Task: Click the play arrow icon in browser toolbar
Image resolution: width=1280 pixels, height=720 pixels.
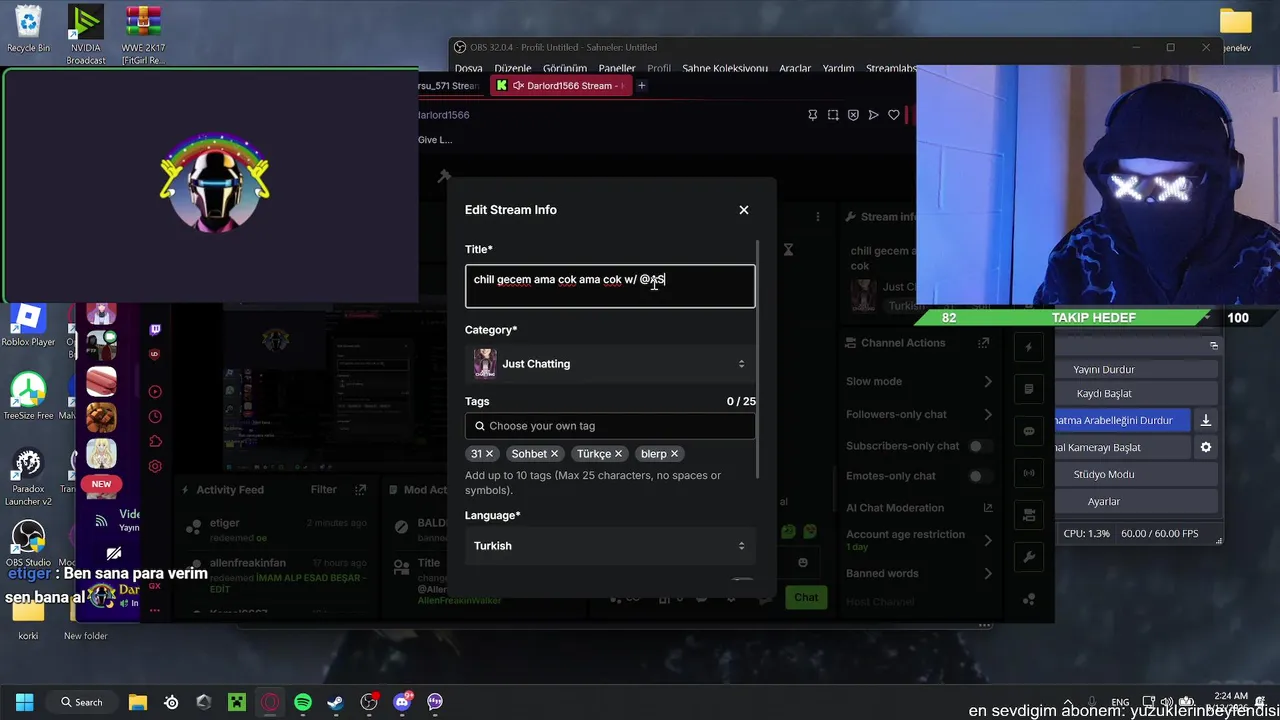Action: point(873,115)
